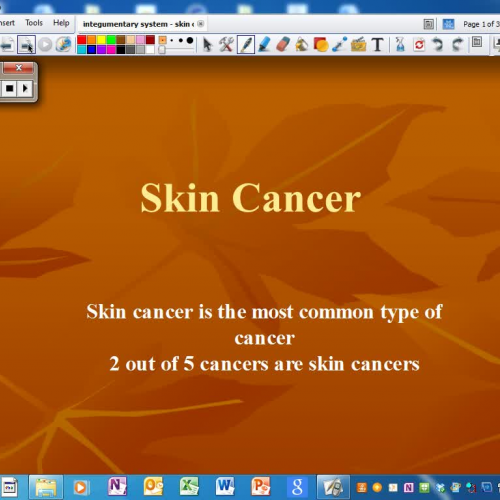Open the page browser icon beside Redo
The height and width of the screenshot is (500, 500).
point(477,42)
